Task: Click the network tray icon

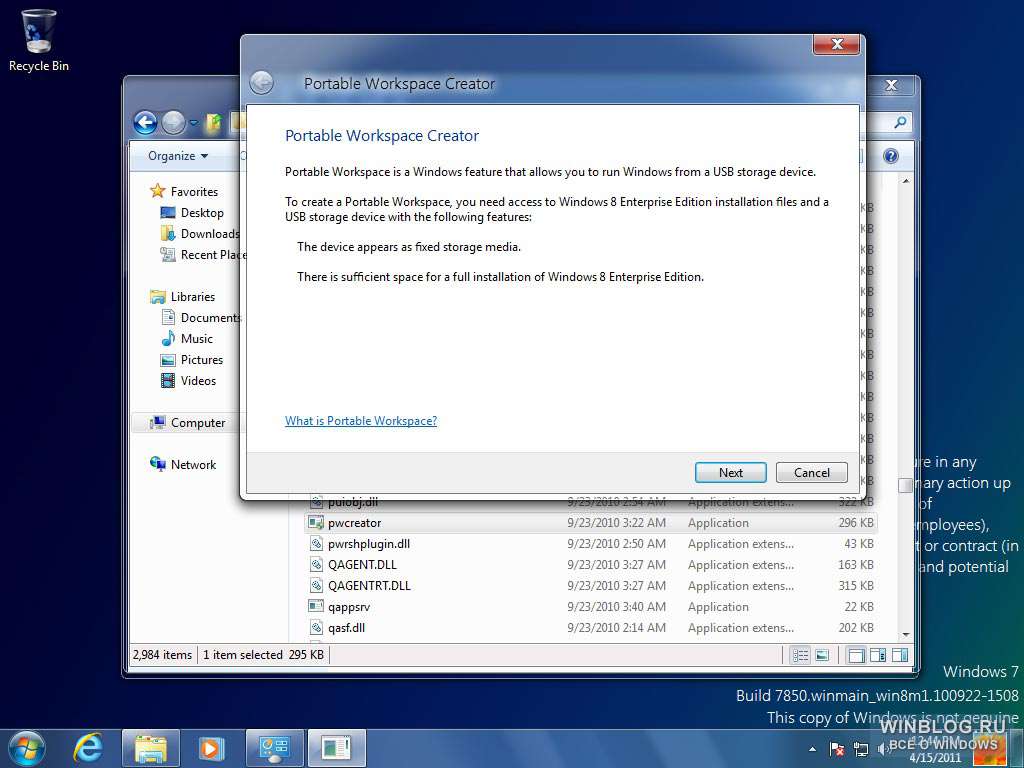Action: [x=861, y=750]
